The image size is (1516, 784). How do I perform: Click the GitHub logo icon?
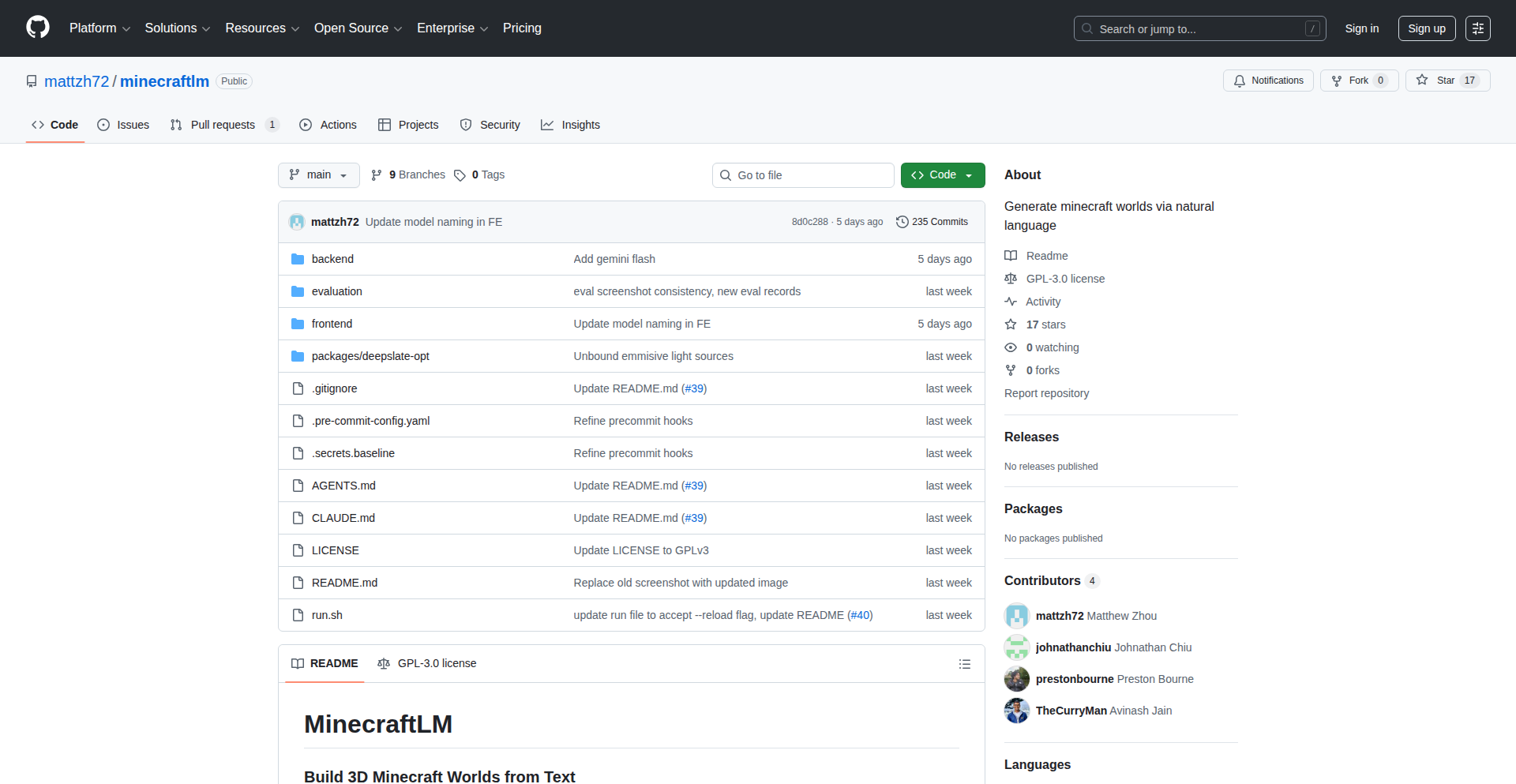38,28
